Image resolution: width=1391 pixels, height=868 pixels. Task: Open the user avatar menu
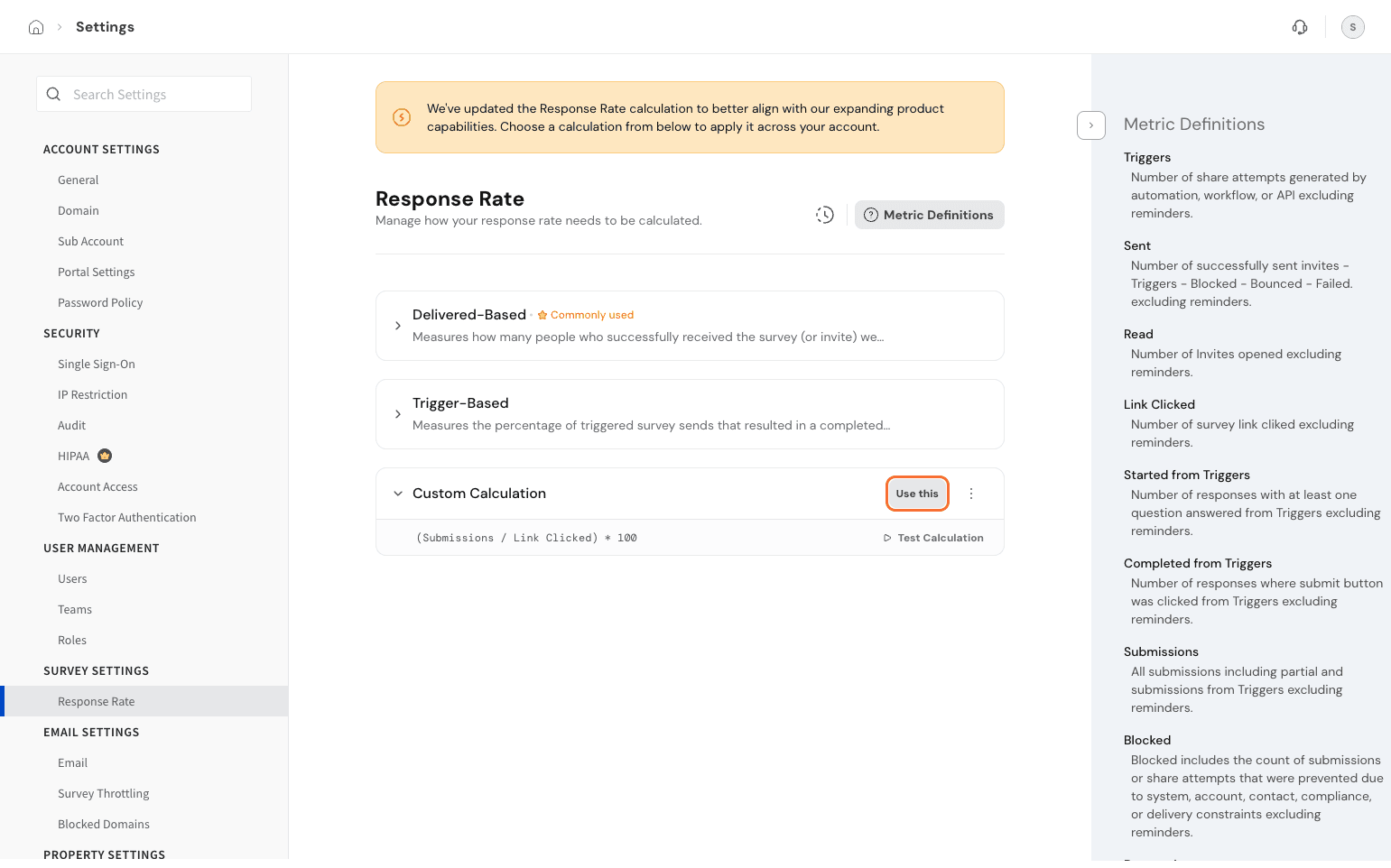coord(1352,27)
